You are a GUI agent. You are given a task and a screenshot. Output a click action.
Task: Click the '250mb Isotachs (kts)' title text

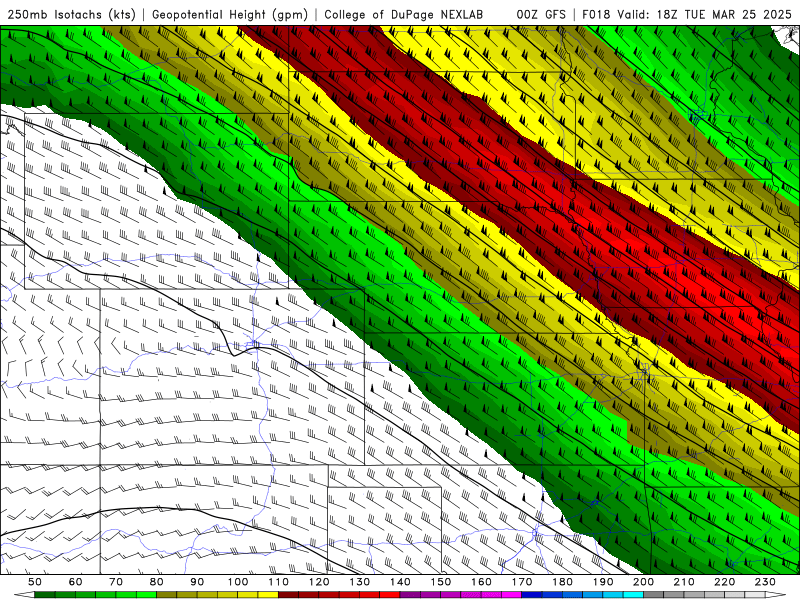coord(71,15)
